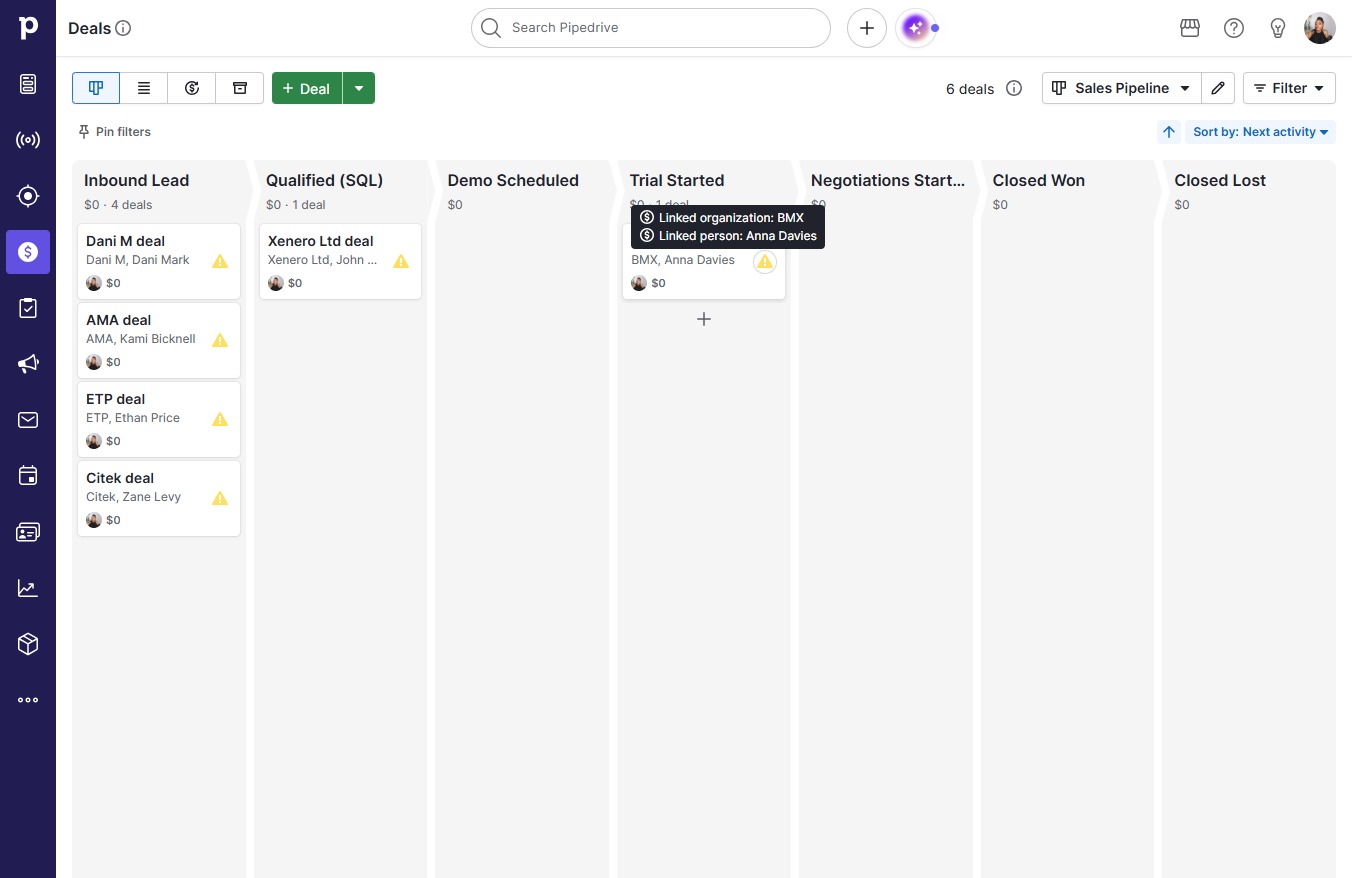
Task: Open the Dani M deal card
Action: click(x=159, y=261)
